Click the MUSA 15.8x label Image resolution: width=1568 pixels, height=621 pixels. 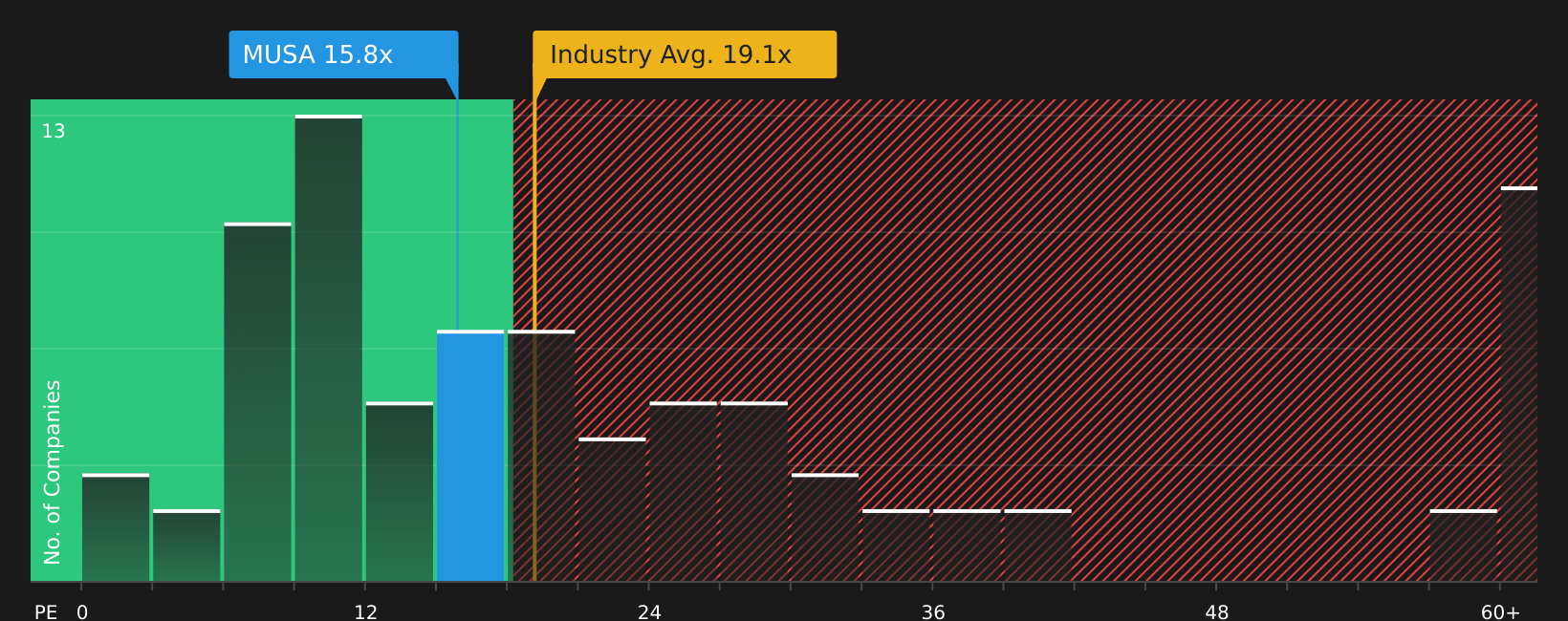coord(343,54)
